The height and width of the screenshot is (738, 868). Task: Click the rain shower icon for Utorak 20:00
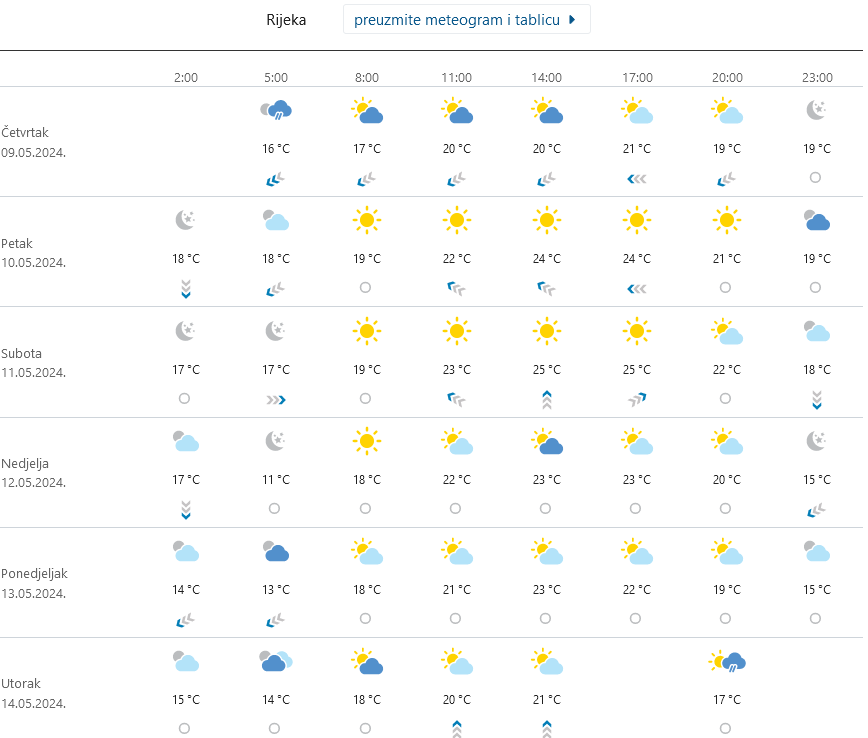click(727, 661)
